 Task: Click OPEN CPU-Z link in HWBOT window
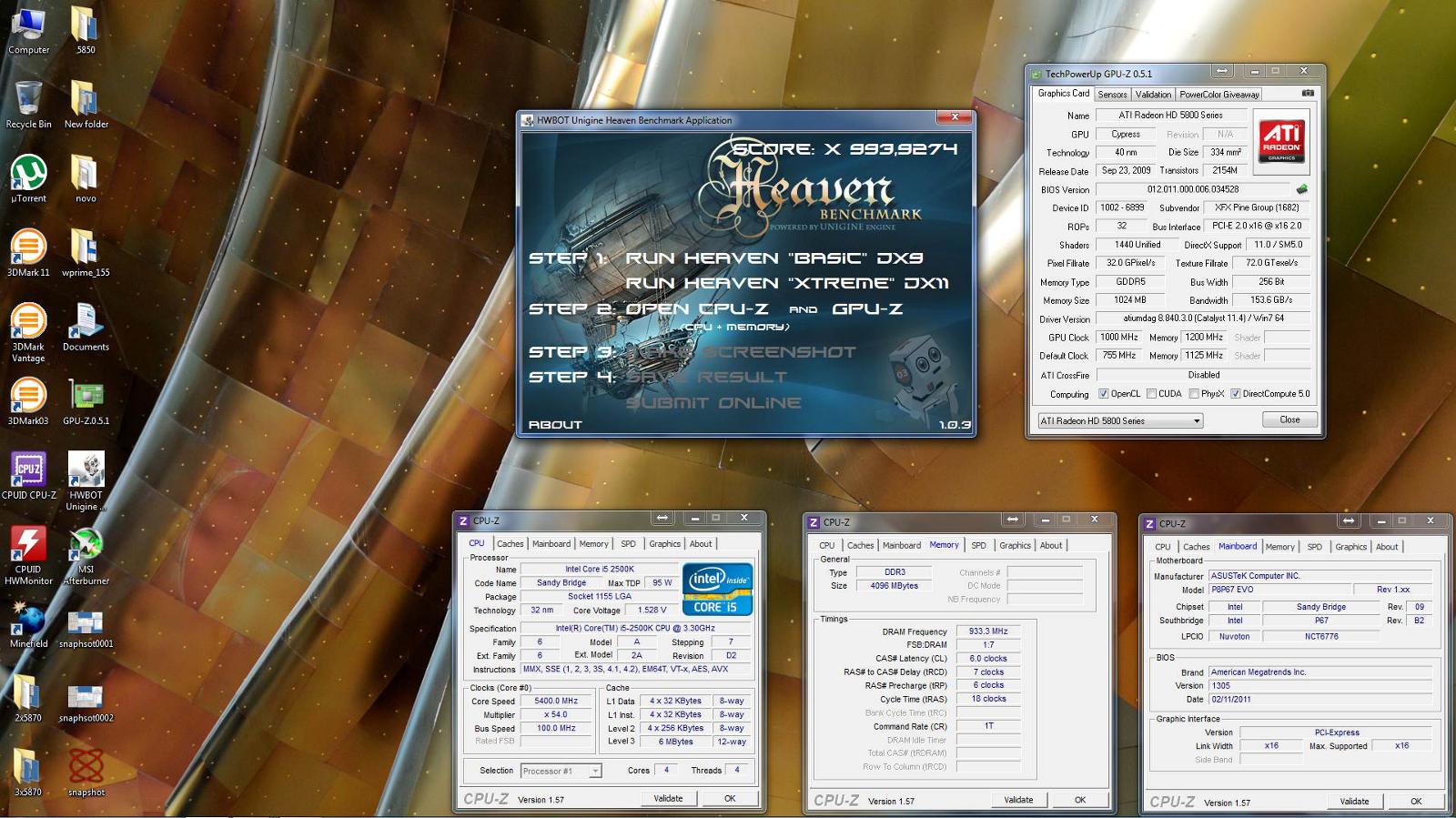point(696,309)
